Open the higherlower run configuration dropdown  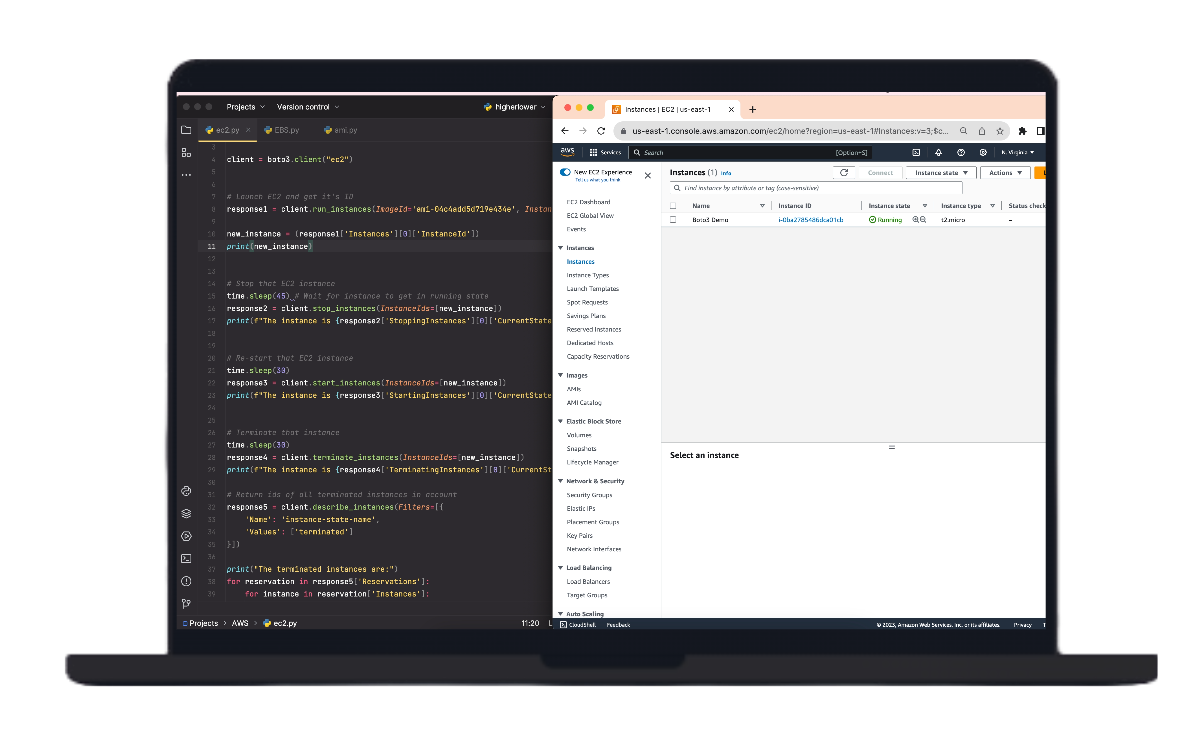(516, 106)
